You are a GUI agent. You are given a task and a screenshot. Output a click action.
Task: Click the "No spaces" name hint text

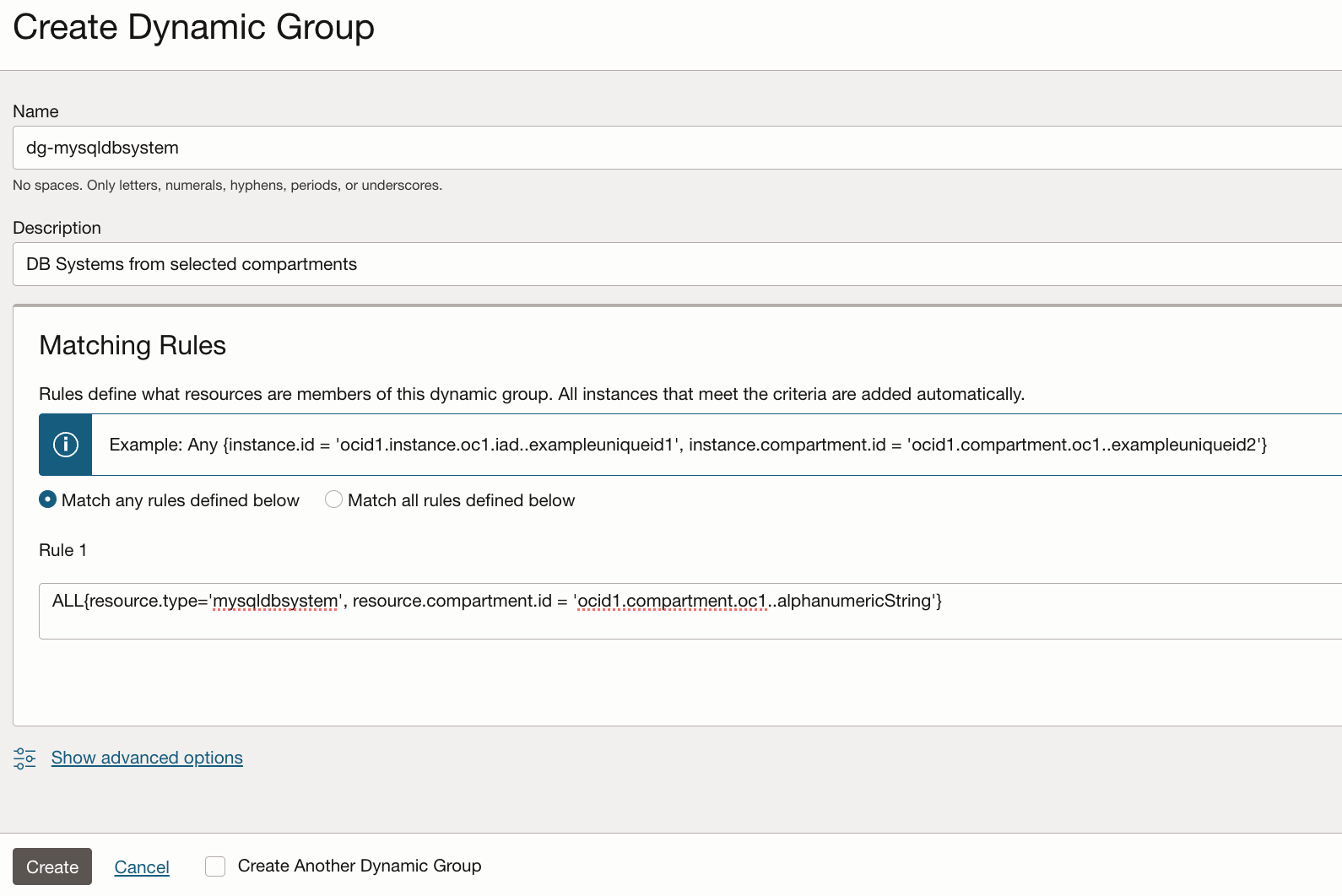click(x=227, y=185)
